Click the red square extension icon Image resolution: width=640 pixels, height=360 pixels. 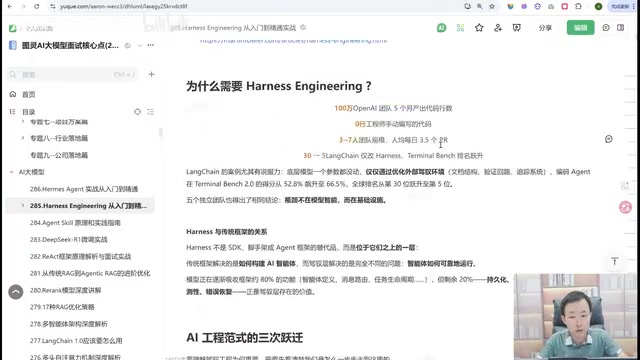(x=564, y=7)
